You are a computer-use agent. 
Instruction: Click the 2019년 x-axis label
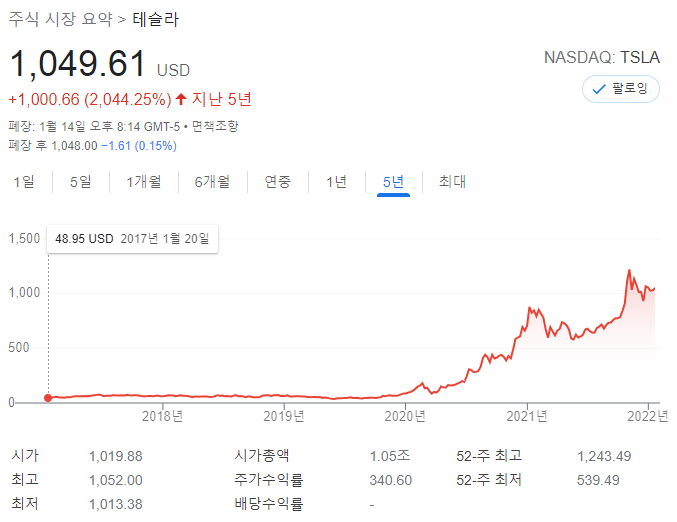(x=284, y=416)
